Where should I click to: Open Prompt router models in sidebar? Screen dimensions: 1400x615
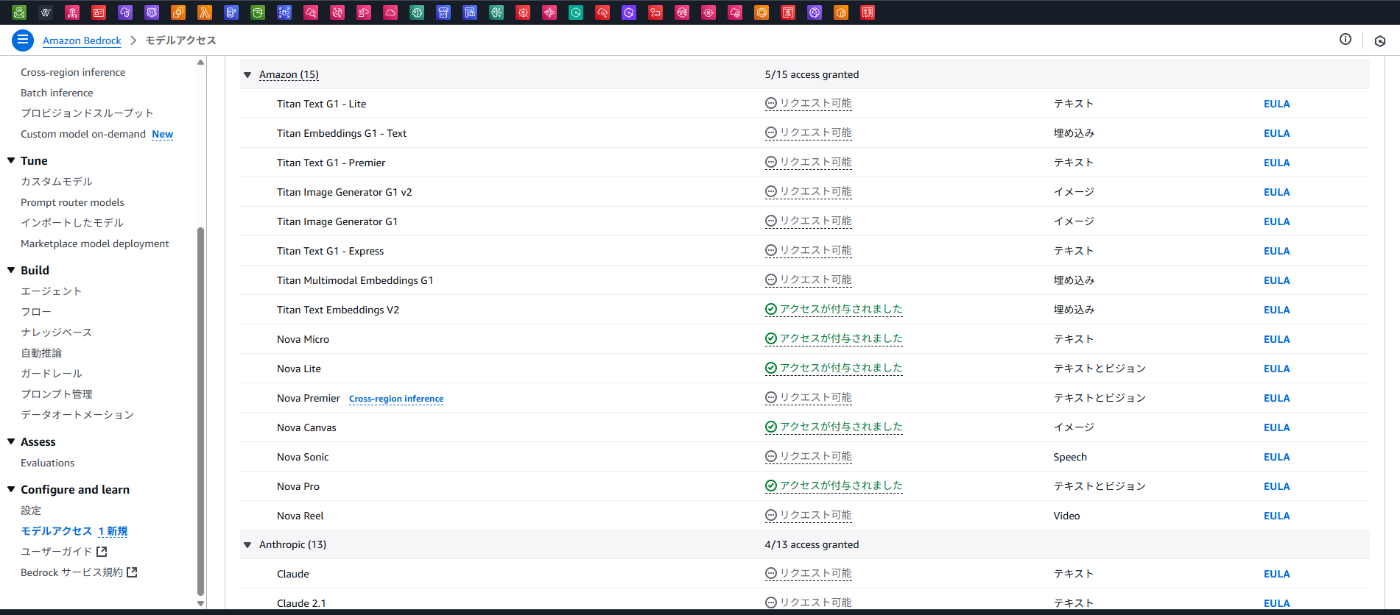point(72,202)
